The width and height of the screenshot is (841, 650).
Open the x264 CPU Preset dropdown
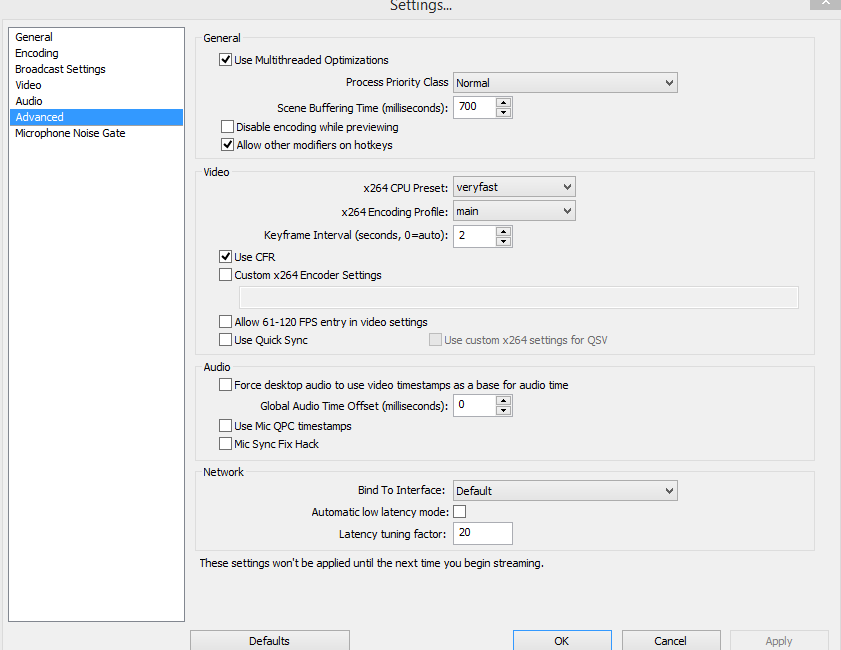click(514, 187)
